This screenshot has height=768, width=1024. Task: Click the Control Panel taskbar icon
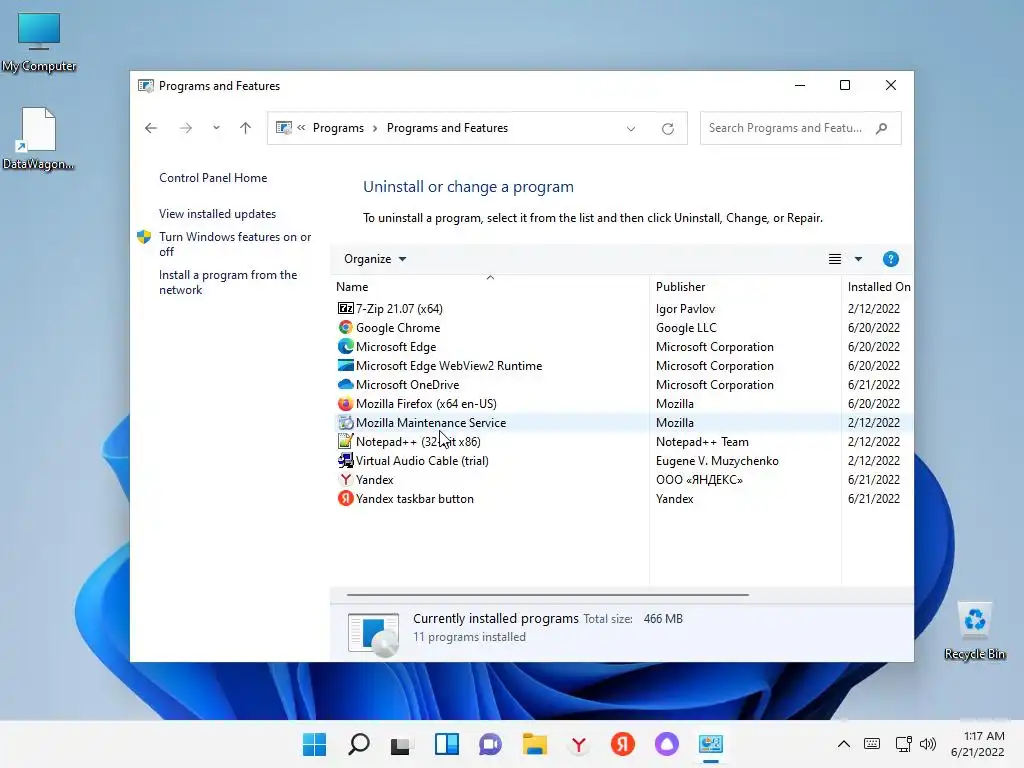[x=711, y=744]
